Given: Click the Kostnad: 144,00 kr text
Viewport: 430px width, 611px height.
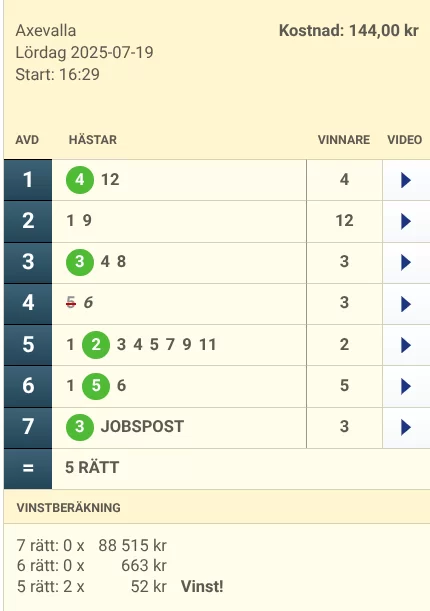Looking at the screenshot, I should (349, 31).
